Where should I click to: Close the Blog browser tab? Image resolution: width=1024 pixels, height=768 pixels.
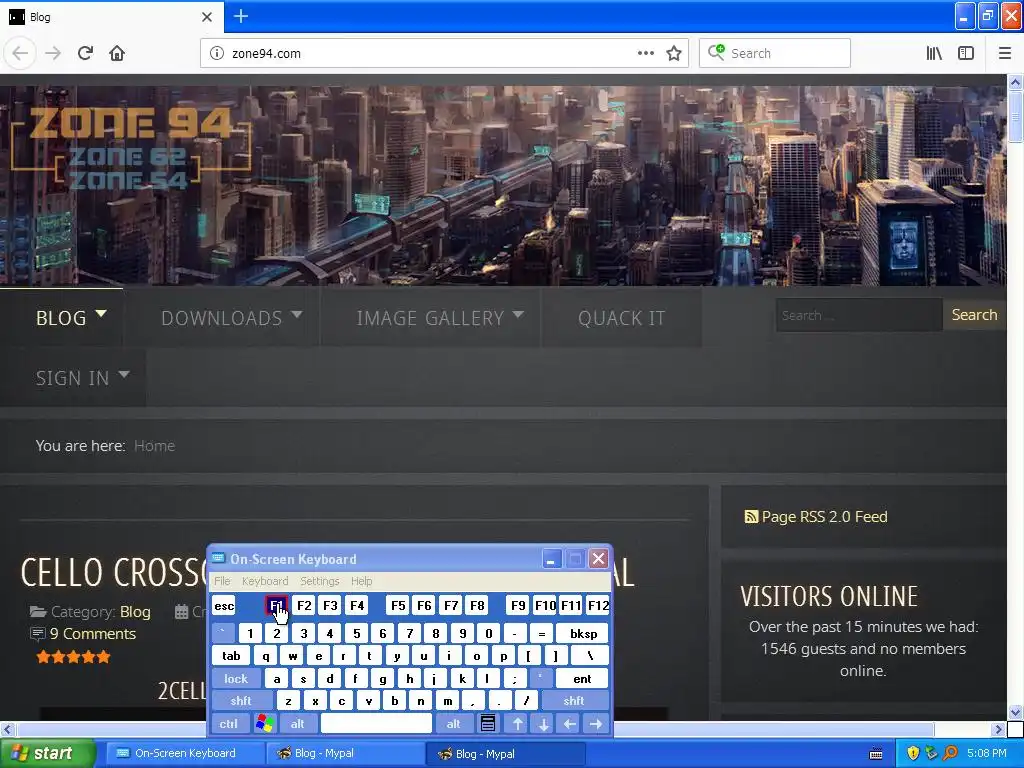(x=207, y=17)
